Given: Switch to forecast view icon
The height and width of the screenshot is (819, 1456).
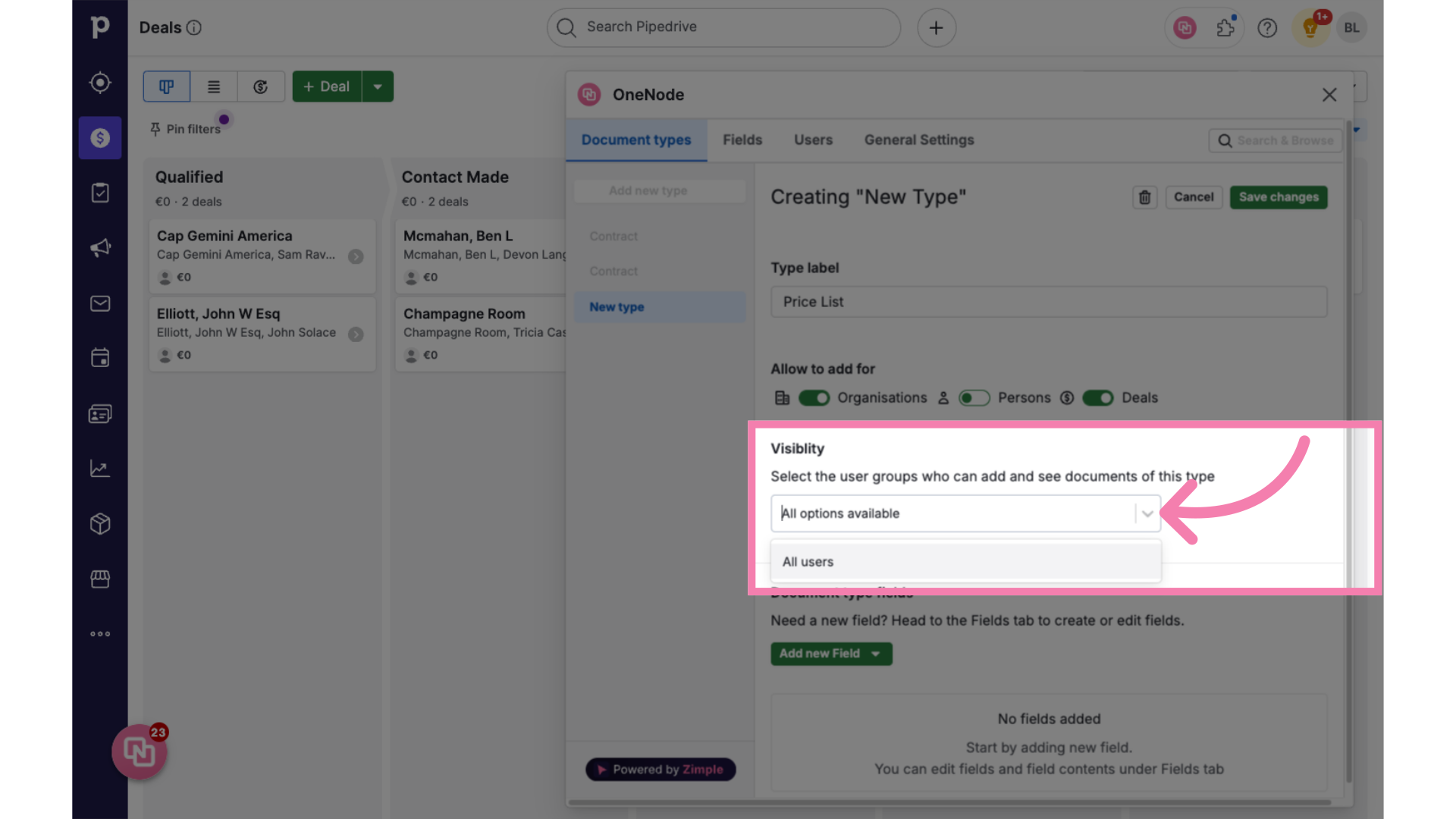Looking at the screenshot, I should point(261,86).
